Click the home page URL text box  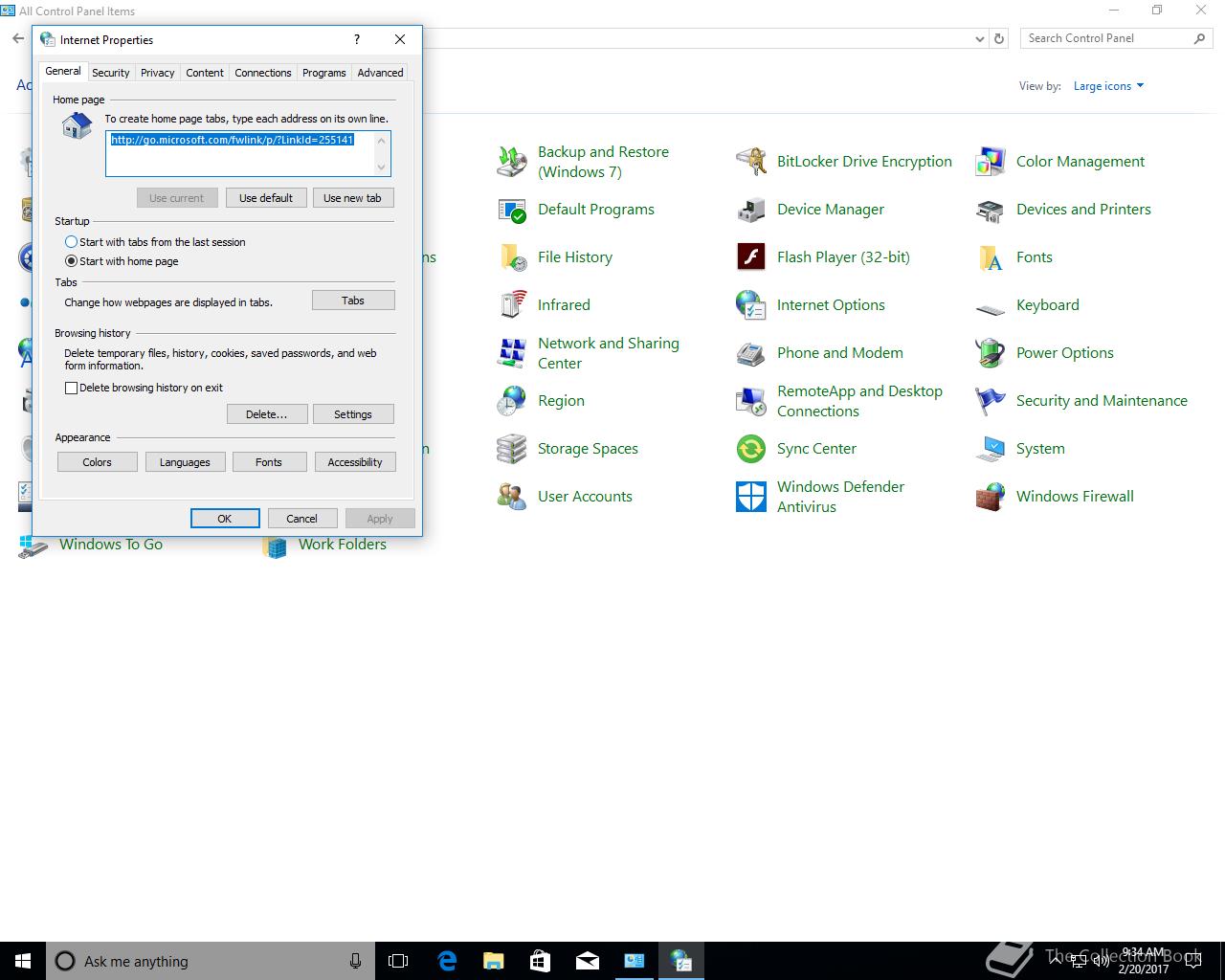248,153
